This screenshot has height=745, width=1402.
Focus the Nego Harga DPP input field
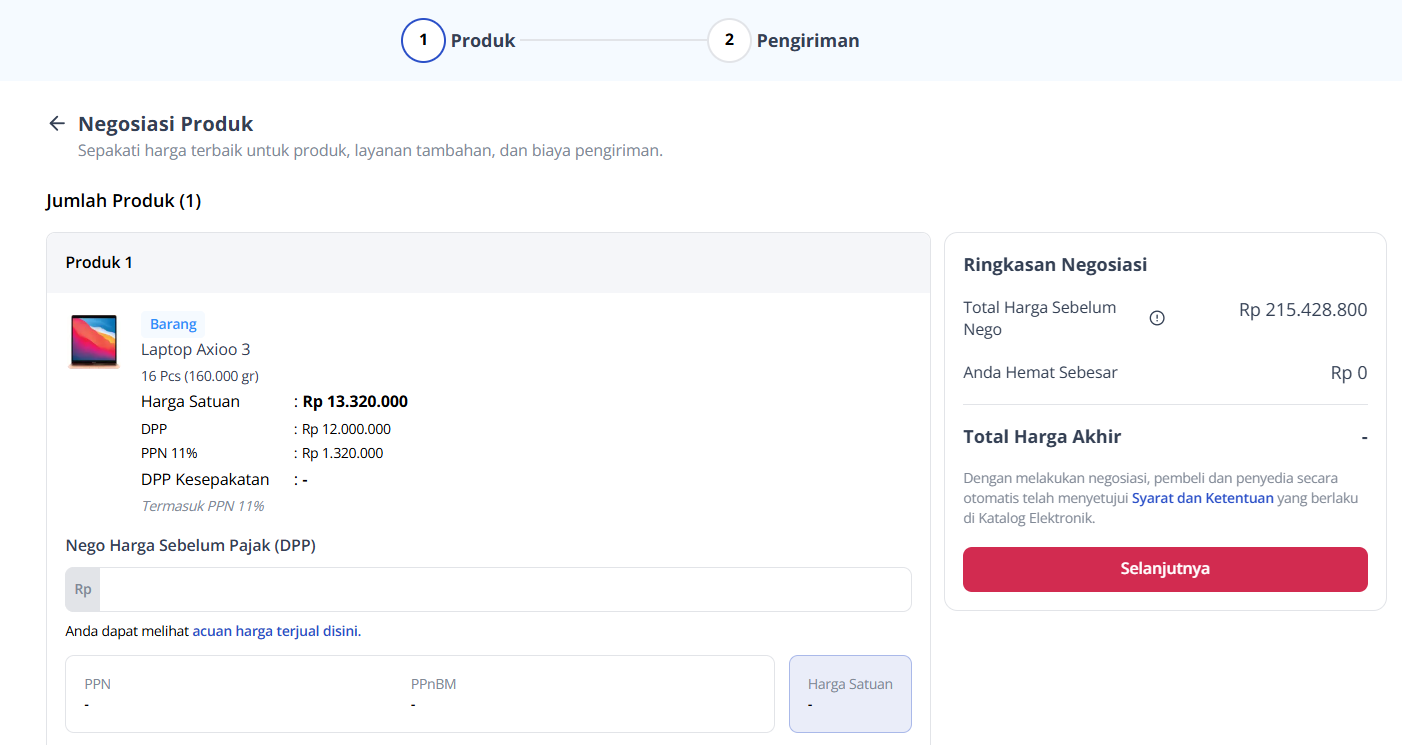(x=505, y=590)
